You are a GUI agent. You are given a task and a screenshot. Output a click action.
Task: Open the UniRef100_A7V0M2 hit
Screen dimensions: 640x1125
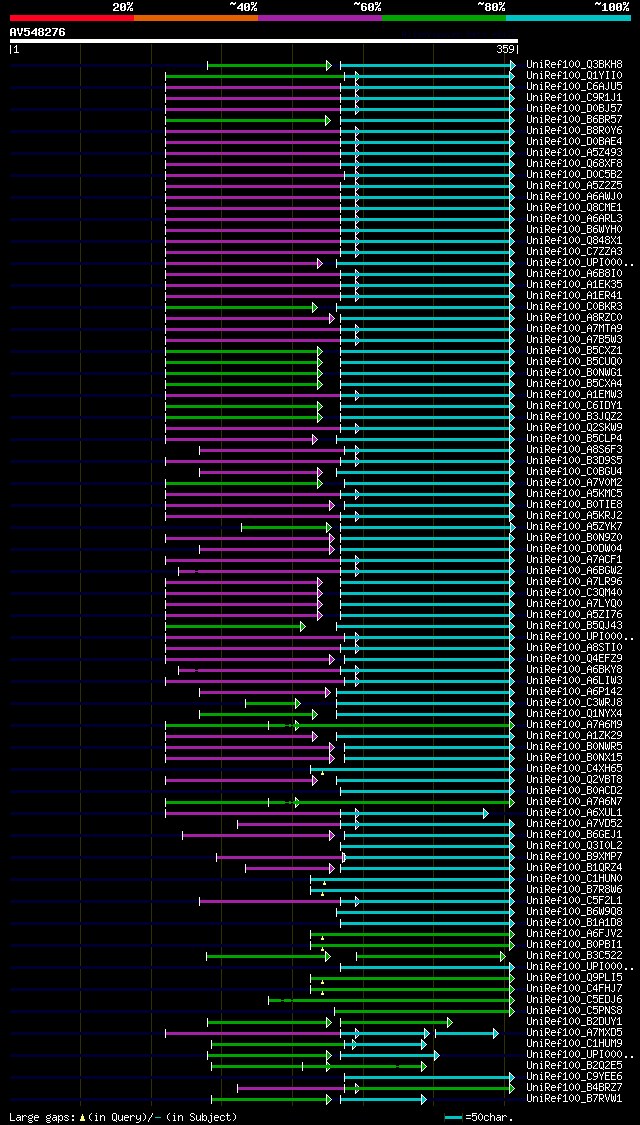tap(574, 483)
